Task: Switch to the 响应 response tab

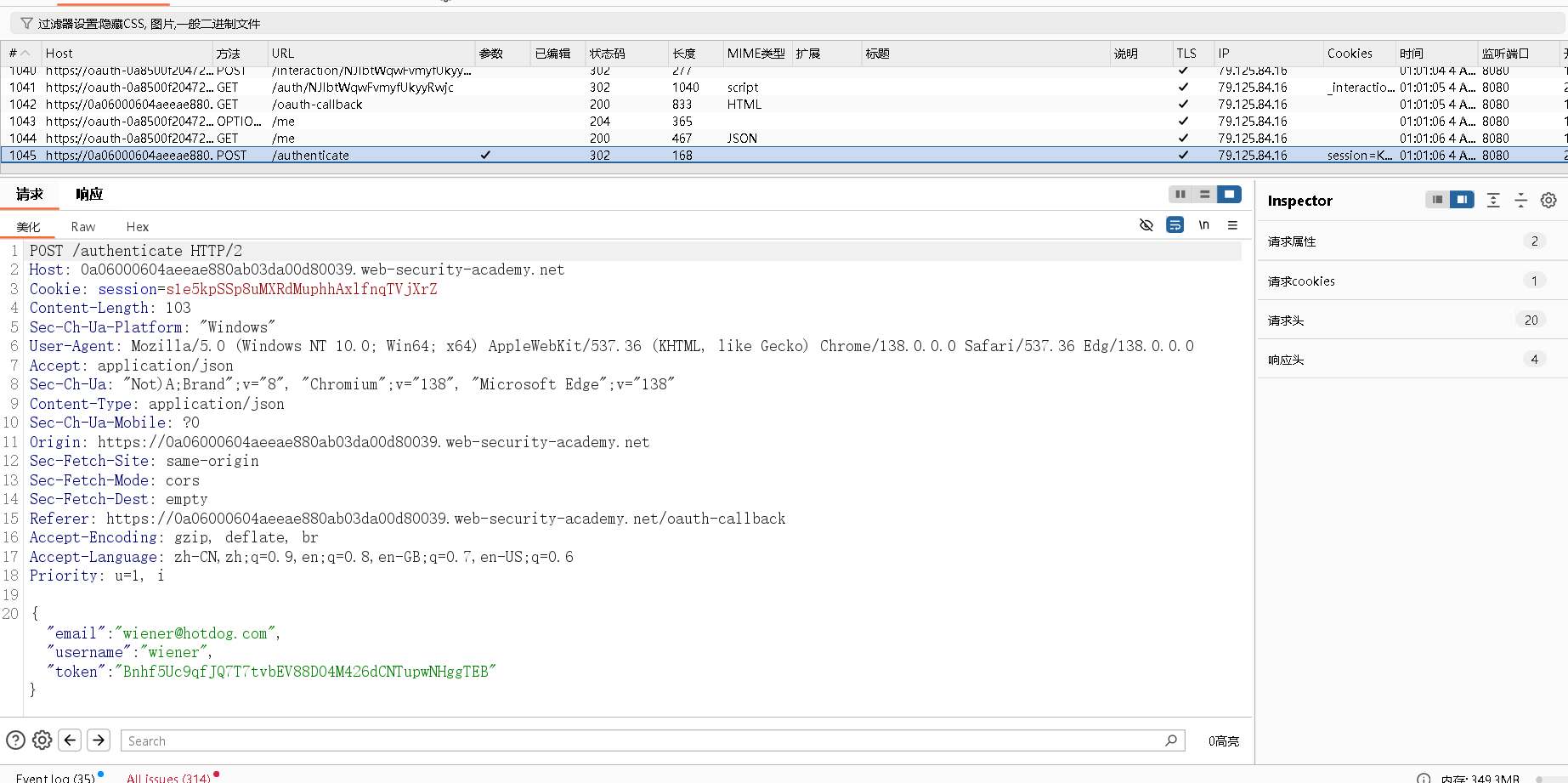Action: 88,194
